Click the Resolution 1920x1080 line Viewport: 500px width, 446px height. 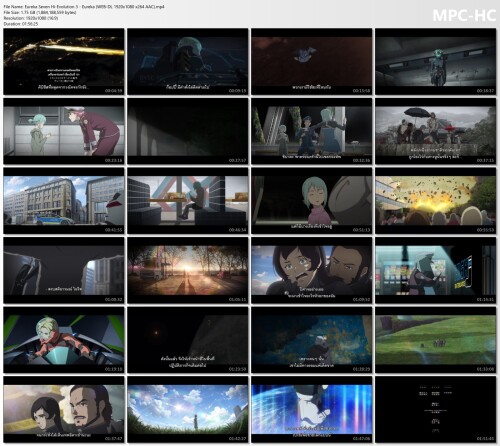point(31,18)
